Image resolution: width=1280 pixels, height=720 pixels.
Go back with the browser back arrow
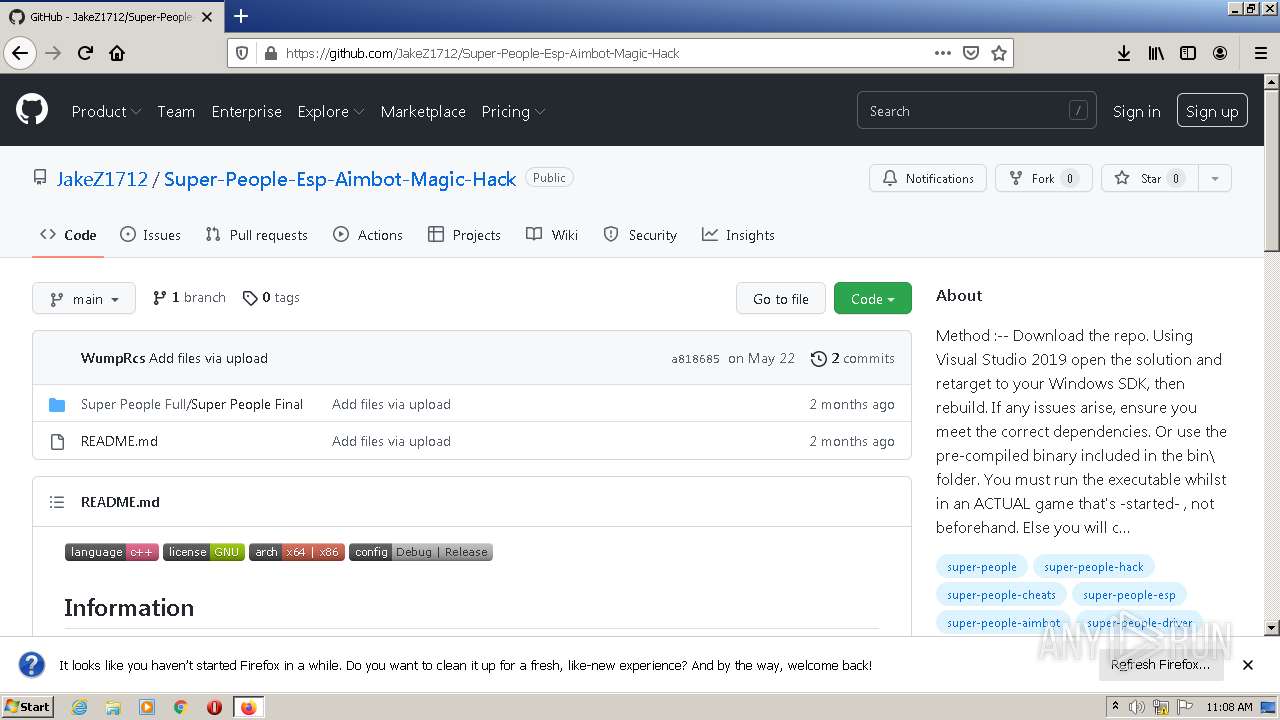click(x=20, y=53)
